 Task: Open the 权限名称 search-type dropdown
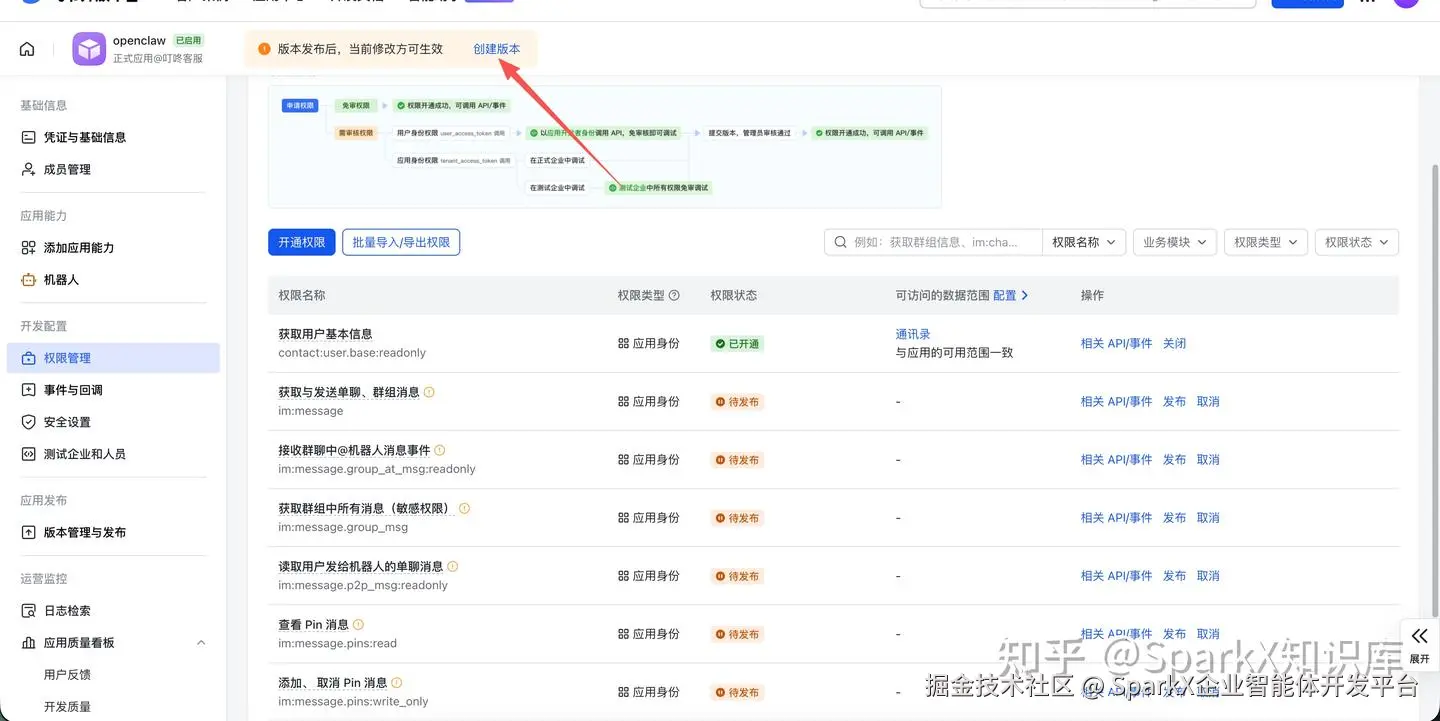point(1084,242)
